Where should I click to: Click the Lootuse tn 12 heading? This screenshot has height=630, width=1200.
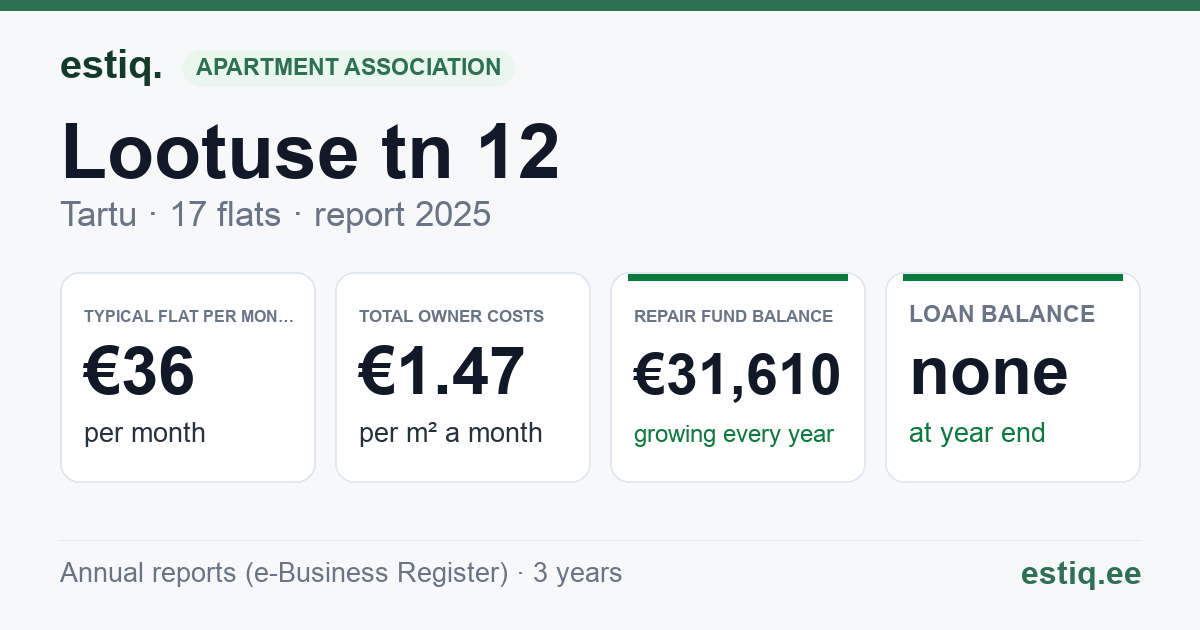pos(310,152)
